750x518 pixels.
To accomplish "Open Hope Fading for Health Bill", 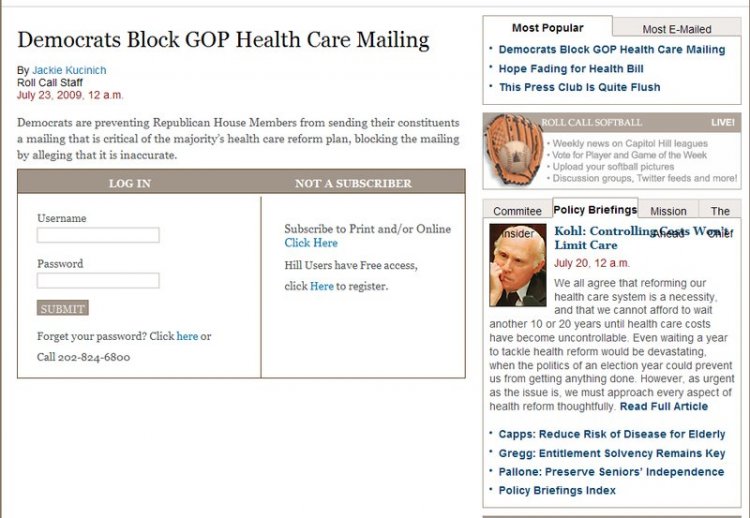I will click(571, 69).
